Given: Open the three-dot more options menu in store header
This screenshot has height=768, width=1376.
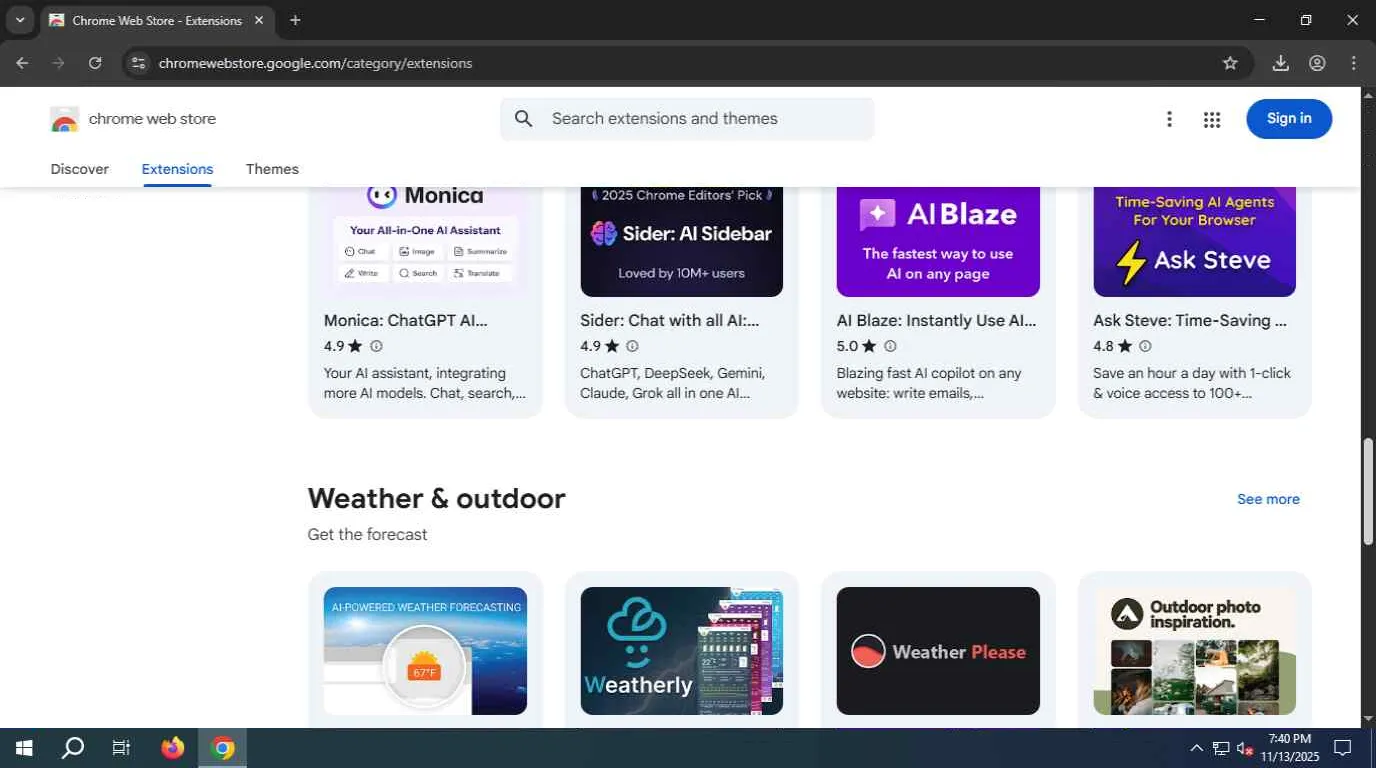Looking at the screenshot, I should tap(1169, 119).
